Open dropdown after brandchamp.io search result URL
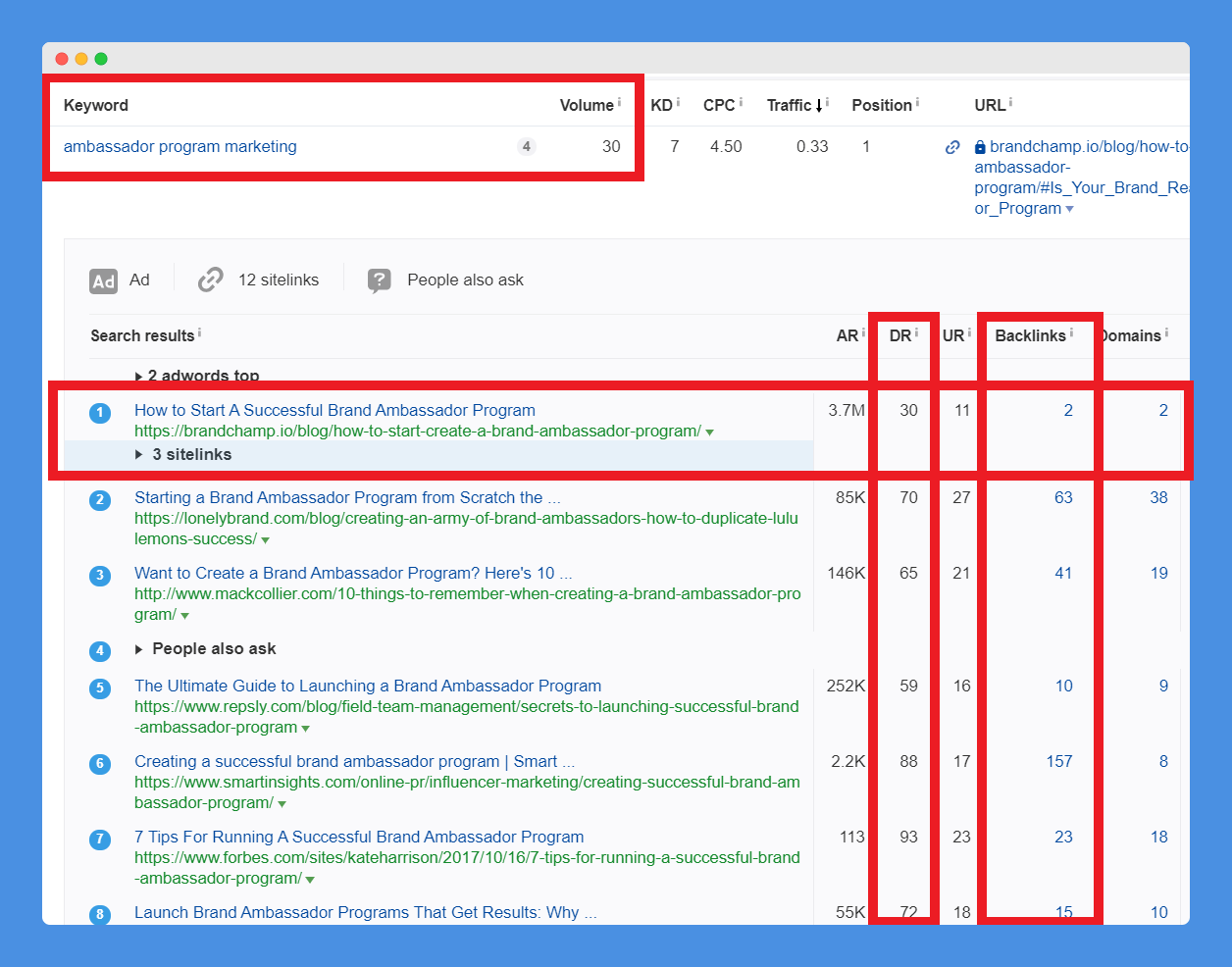The image size is (1232, 967). (x=709, y=433)
